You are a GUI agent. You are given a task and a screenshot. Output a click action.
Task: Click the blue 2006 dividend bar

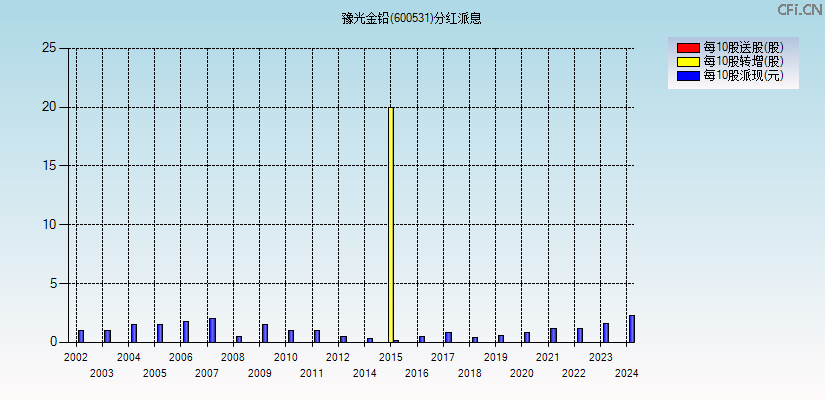click(x=186, y=332)
